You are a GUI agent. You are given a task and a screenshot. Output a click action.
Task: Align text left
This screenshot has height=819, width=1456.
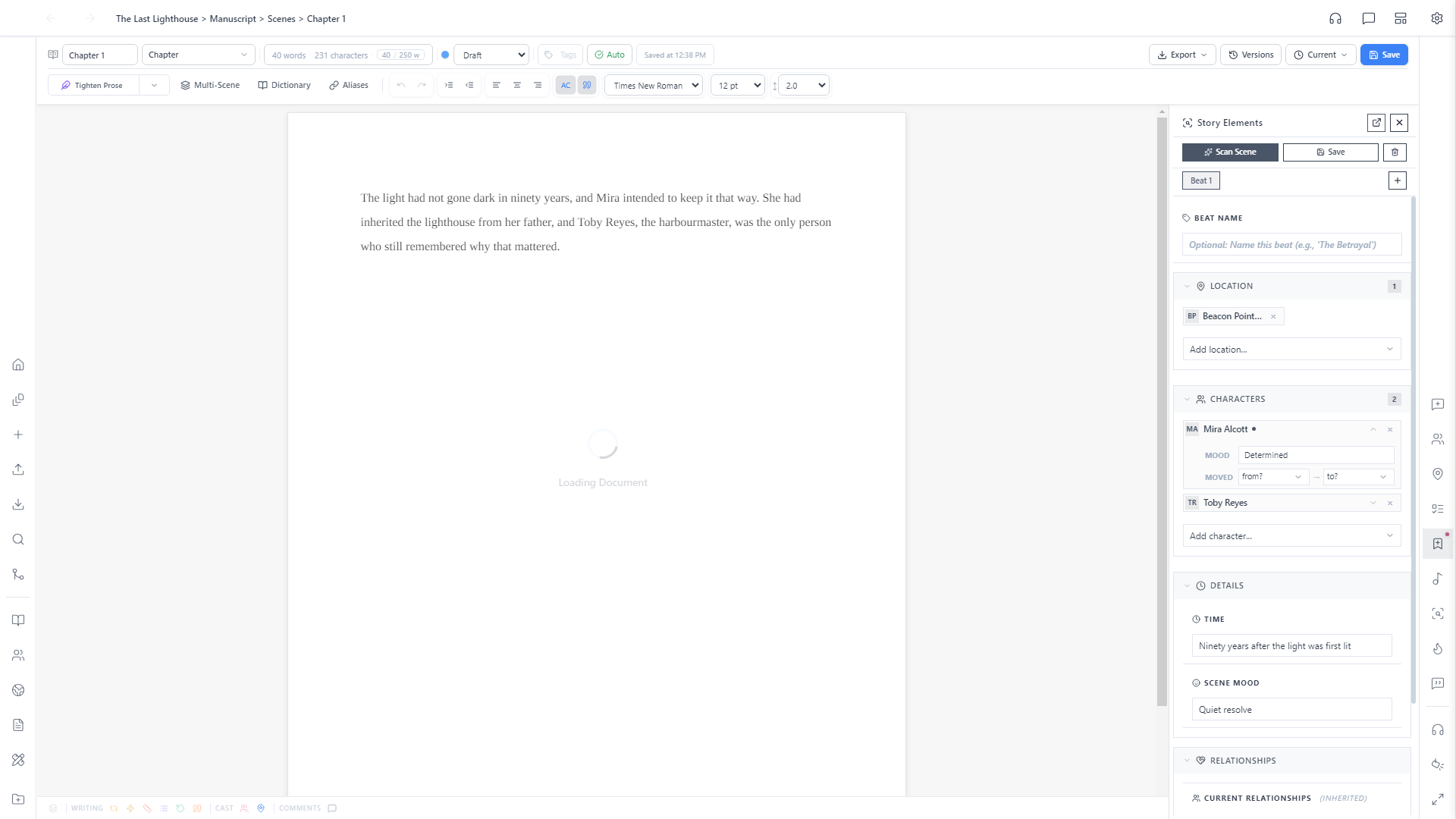tap(497, 85)
